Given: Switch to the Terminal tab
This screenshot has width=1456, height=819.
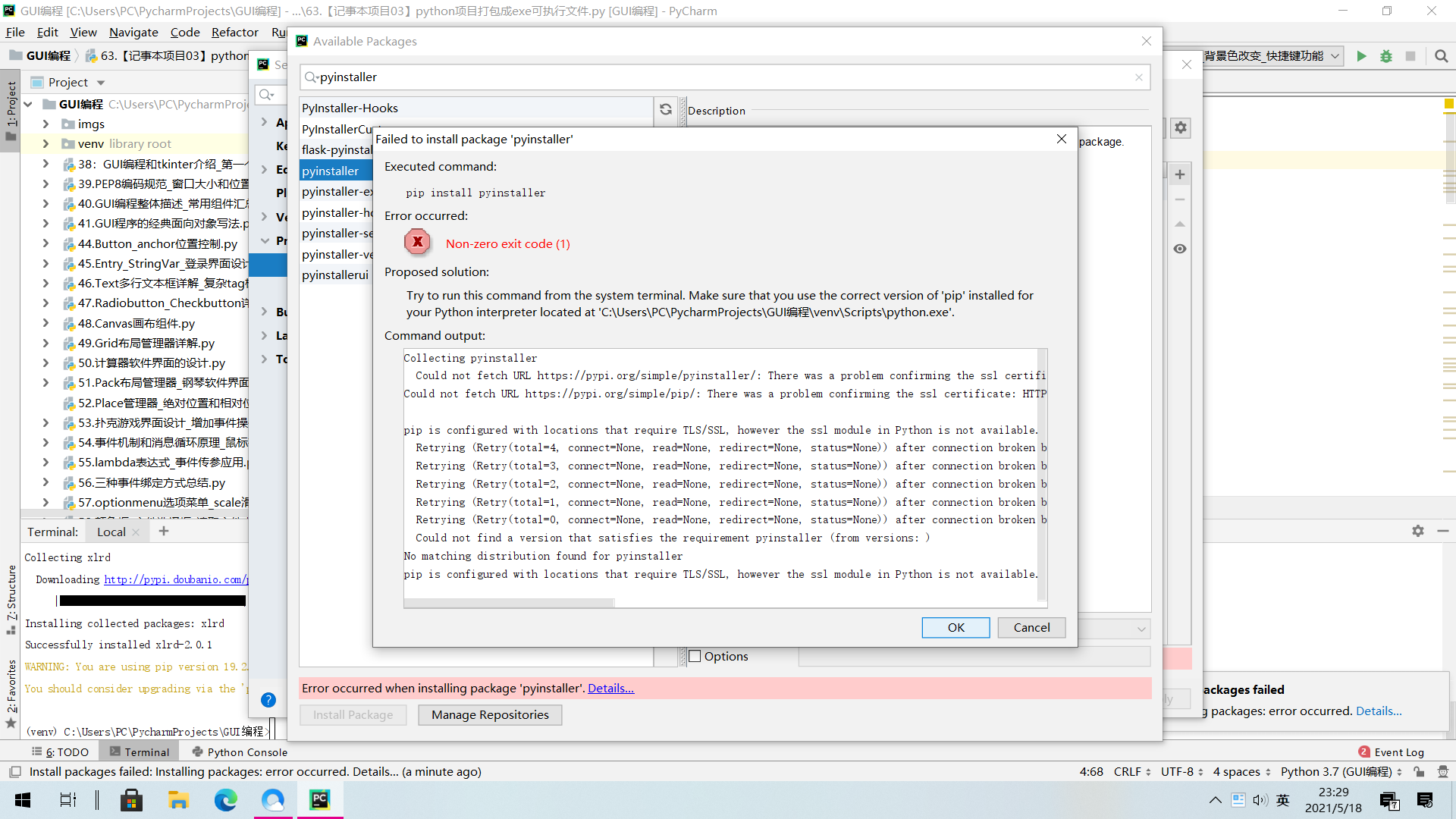Looking at the screenshot, I should point(140,752).
